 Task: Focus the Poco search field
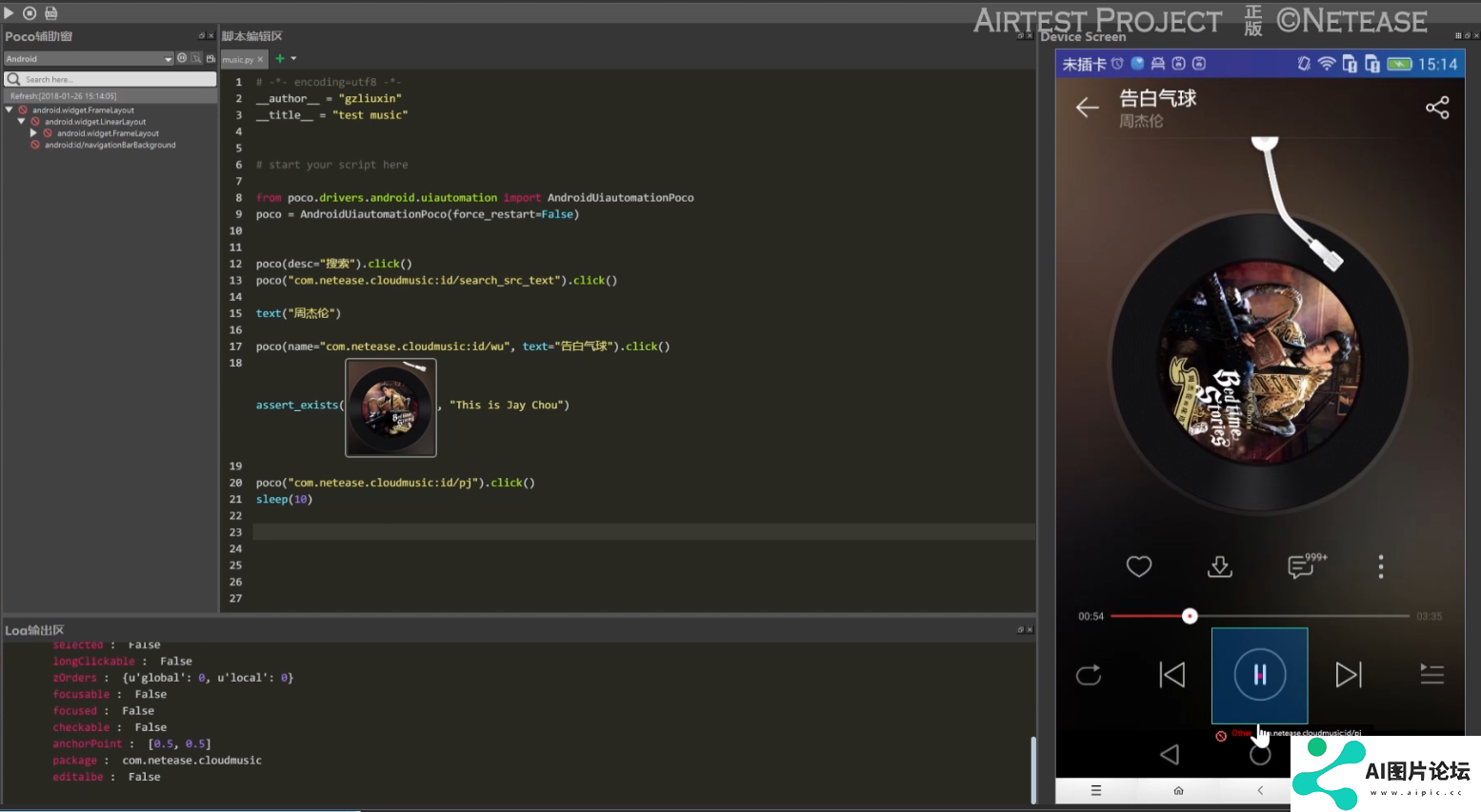[x=110, y=79]
